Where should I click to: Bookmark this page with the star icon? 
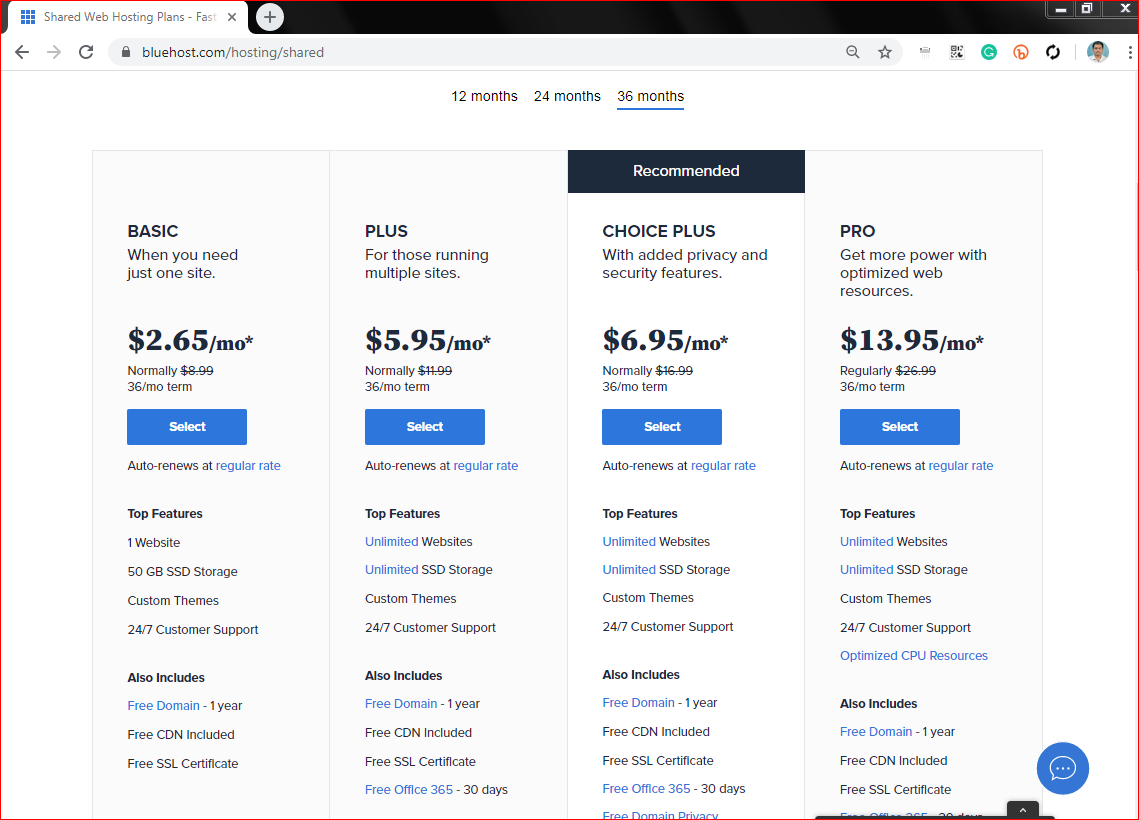pos(885,52)
